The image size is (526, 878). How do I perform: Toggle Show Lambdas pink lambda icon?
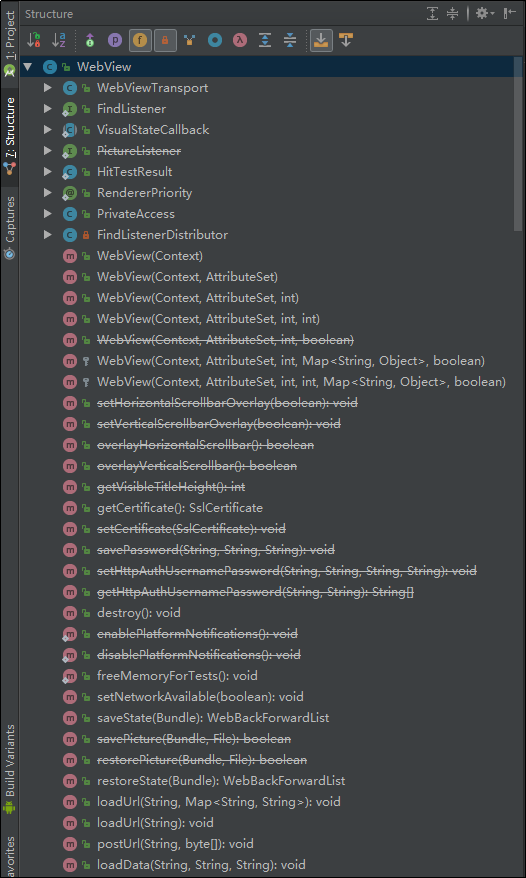coord(240,40)
